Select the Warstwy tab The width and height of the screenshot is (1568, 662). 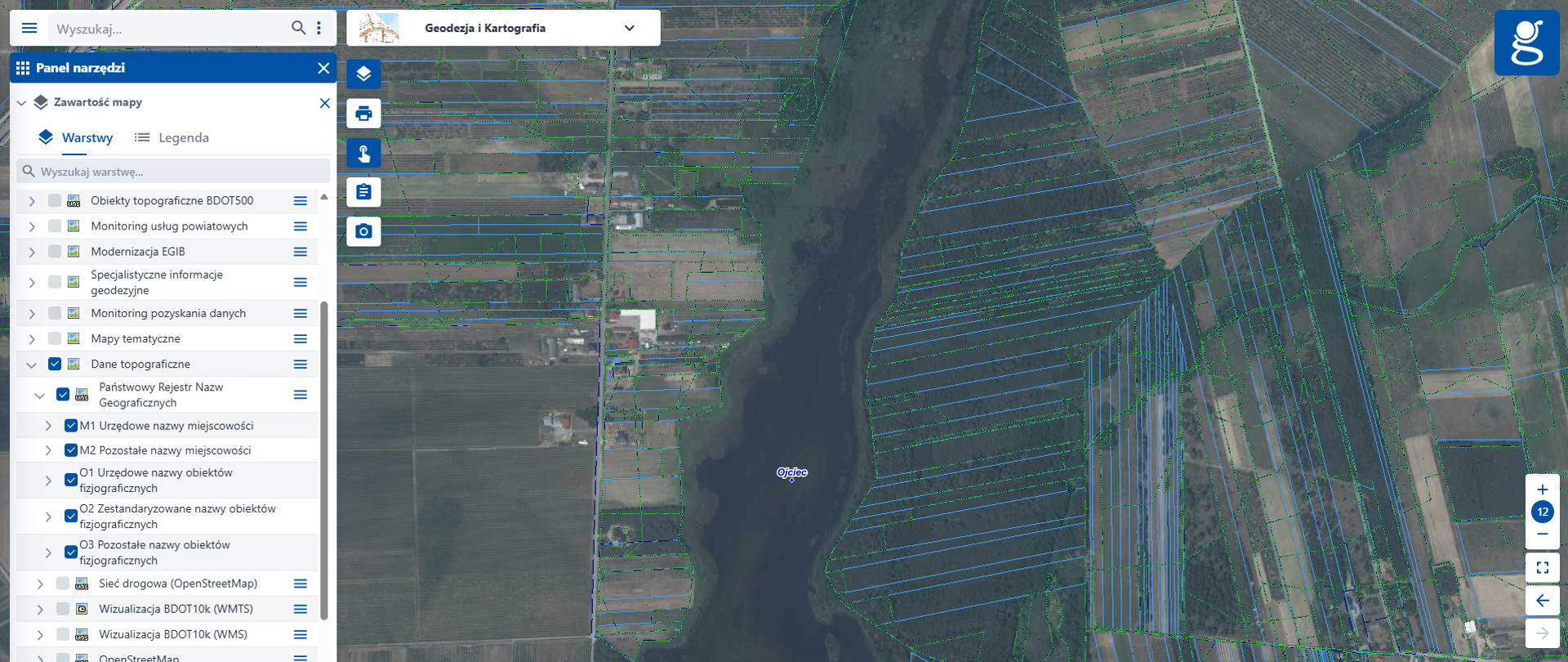(x=76, y=137)
